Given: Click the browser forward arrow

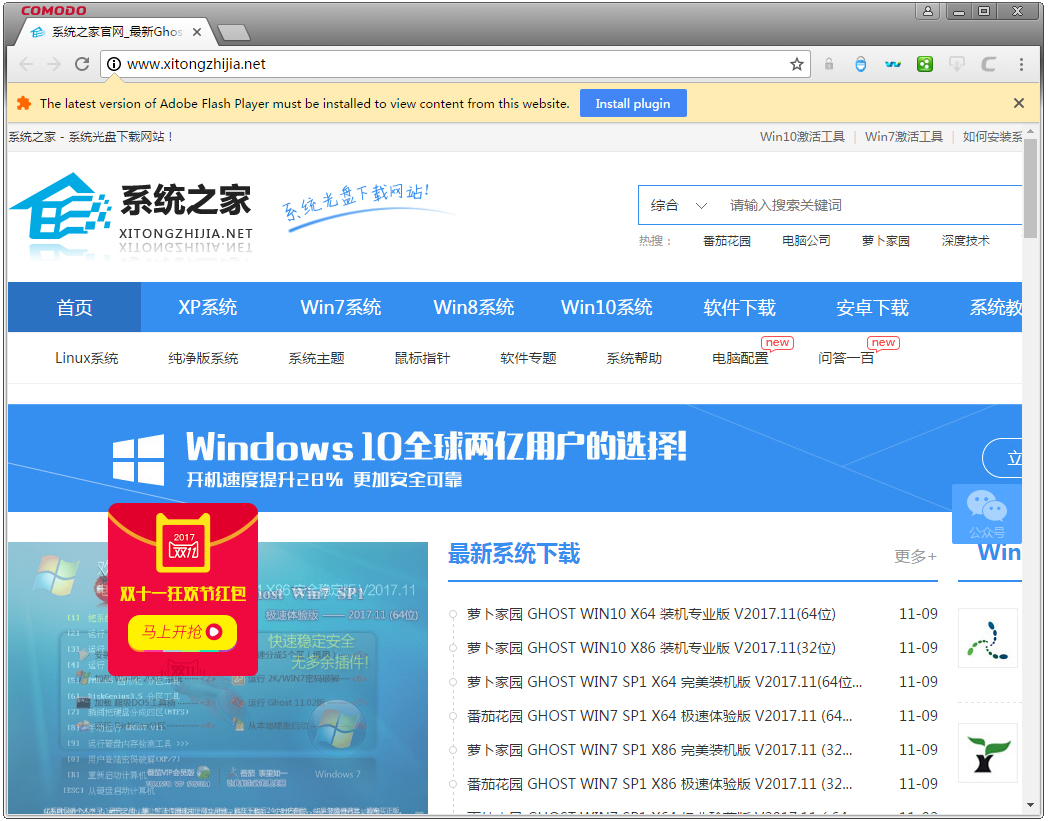Looking at the screenshot, I should coord(54,64).
